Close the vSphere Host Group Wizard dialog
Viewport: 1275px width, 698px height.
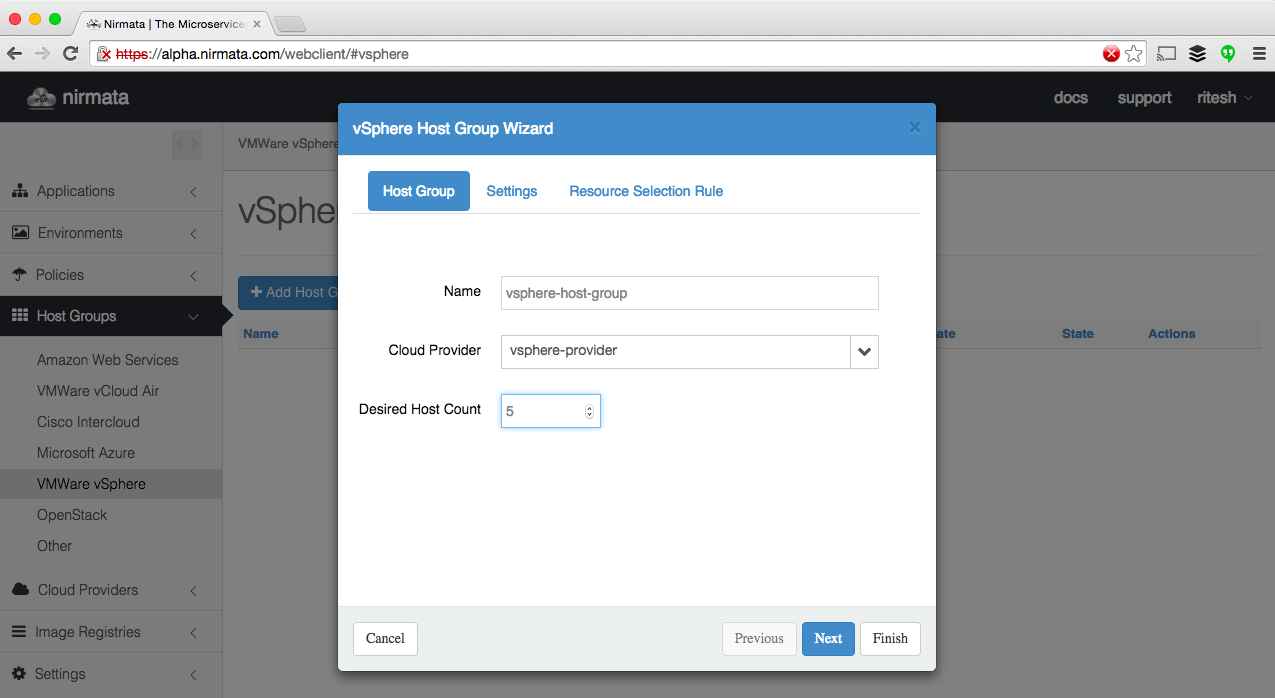point(914,128)
